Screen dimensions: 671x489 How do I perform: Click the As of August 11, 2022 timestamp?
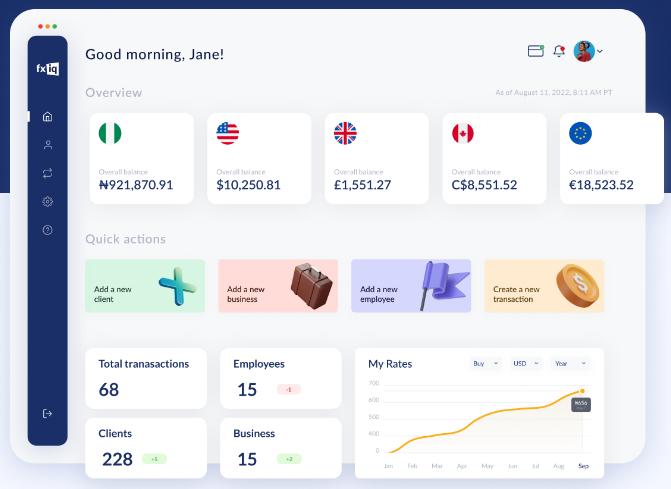tap(554, 92)
